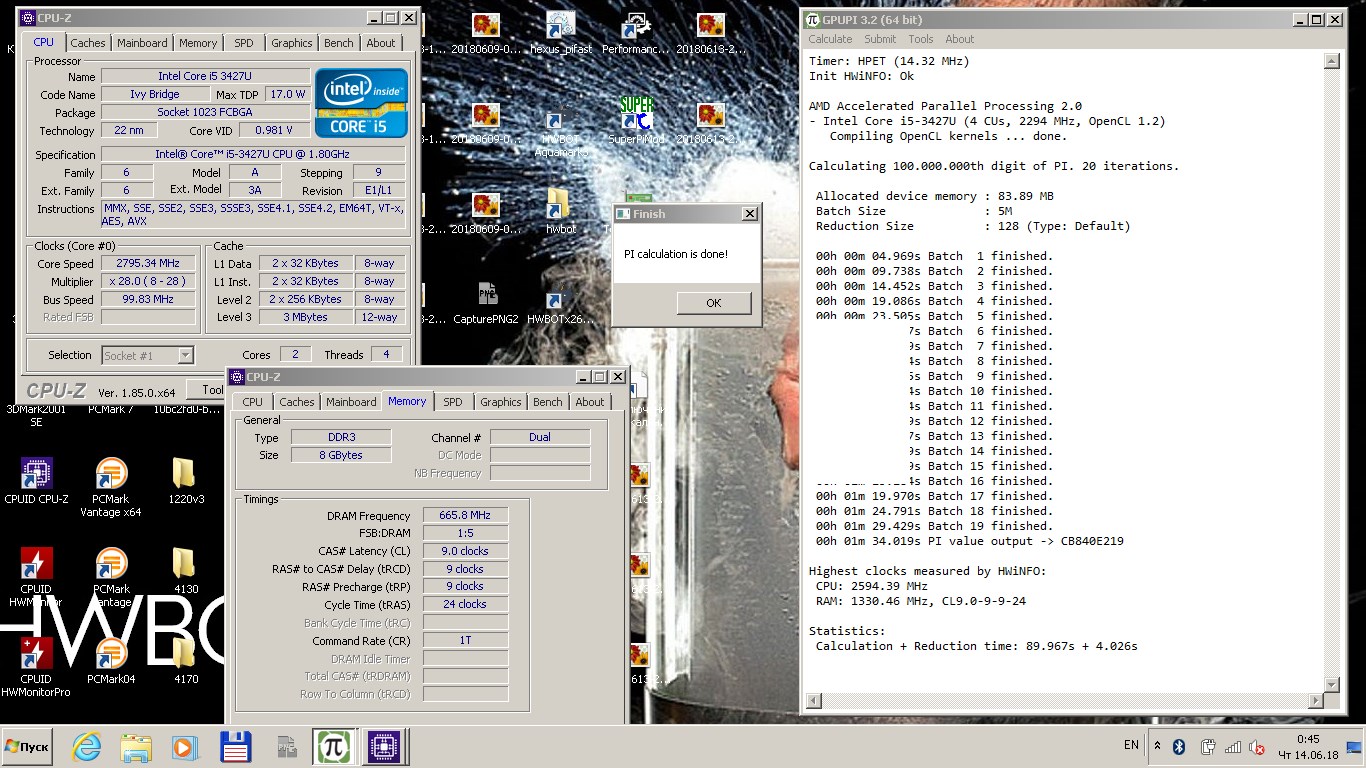The height and width of the screenshot is (768, 1366).
Task: Click the PI value output line CB840E219
Action: click(x=969, y=541)
